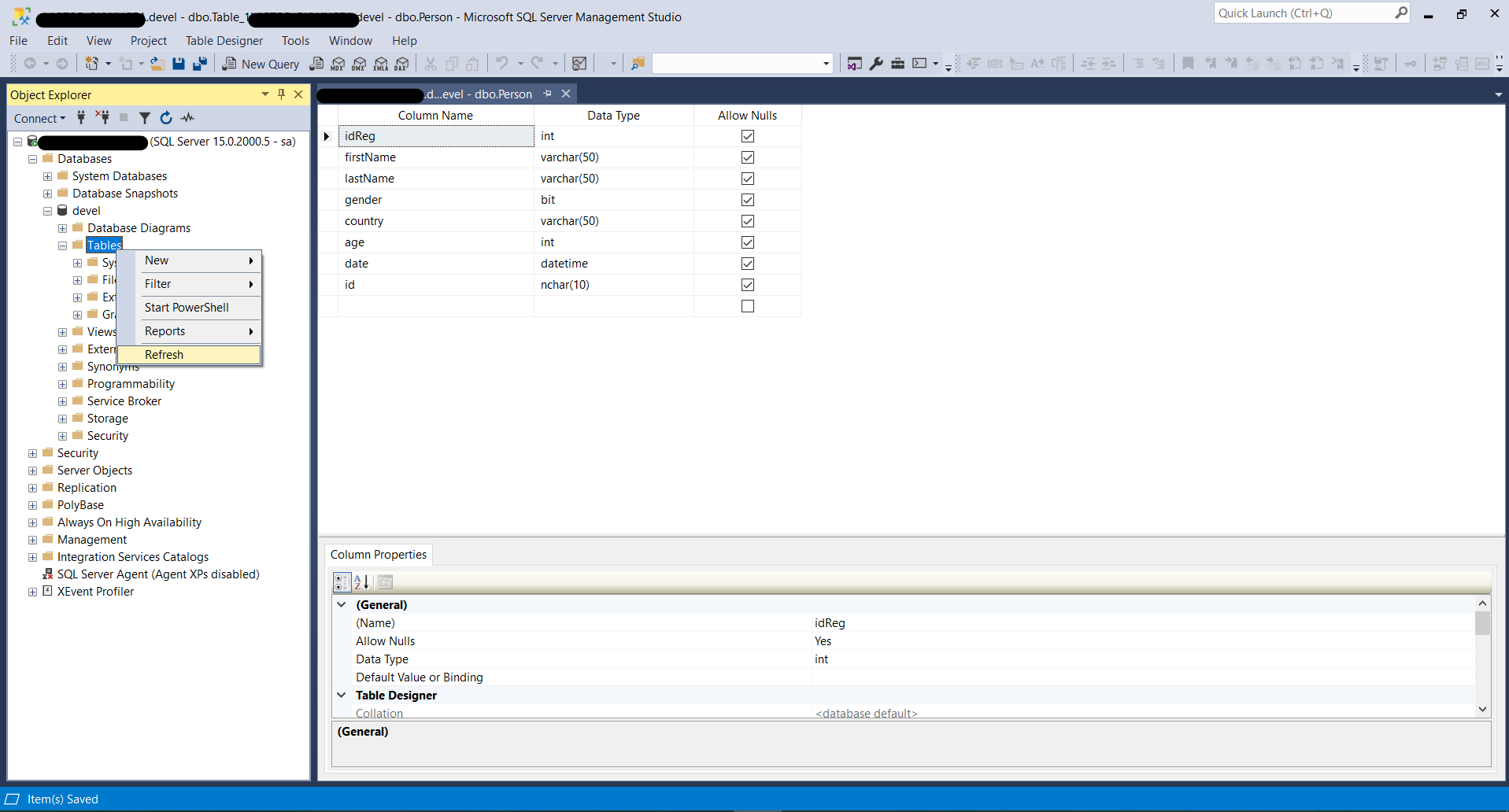Screen dimensions: 1509x812
Task: Choose Start PowerShell in context menu
Action: click(187, 308)
